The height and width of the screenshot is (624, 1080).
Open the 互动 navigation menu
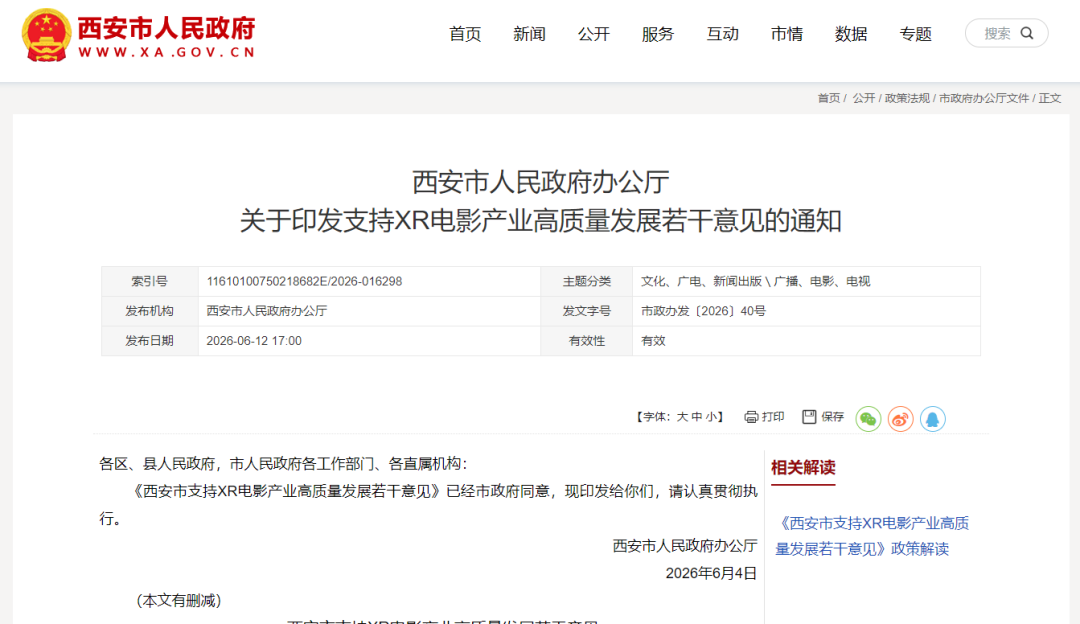click(723, 34)
